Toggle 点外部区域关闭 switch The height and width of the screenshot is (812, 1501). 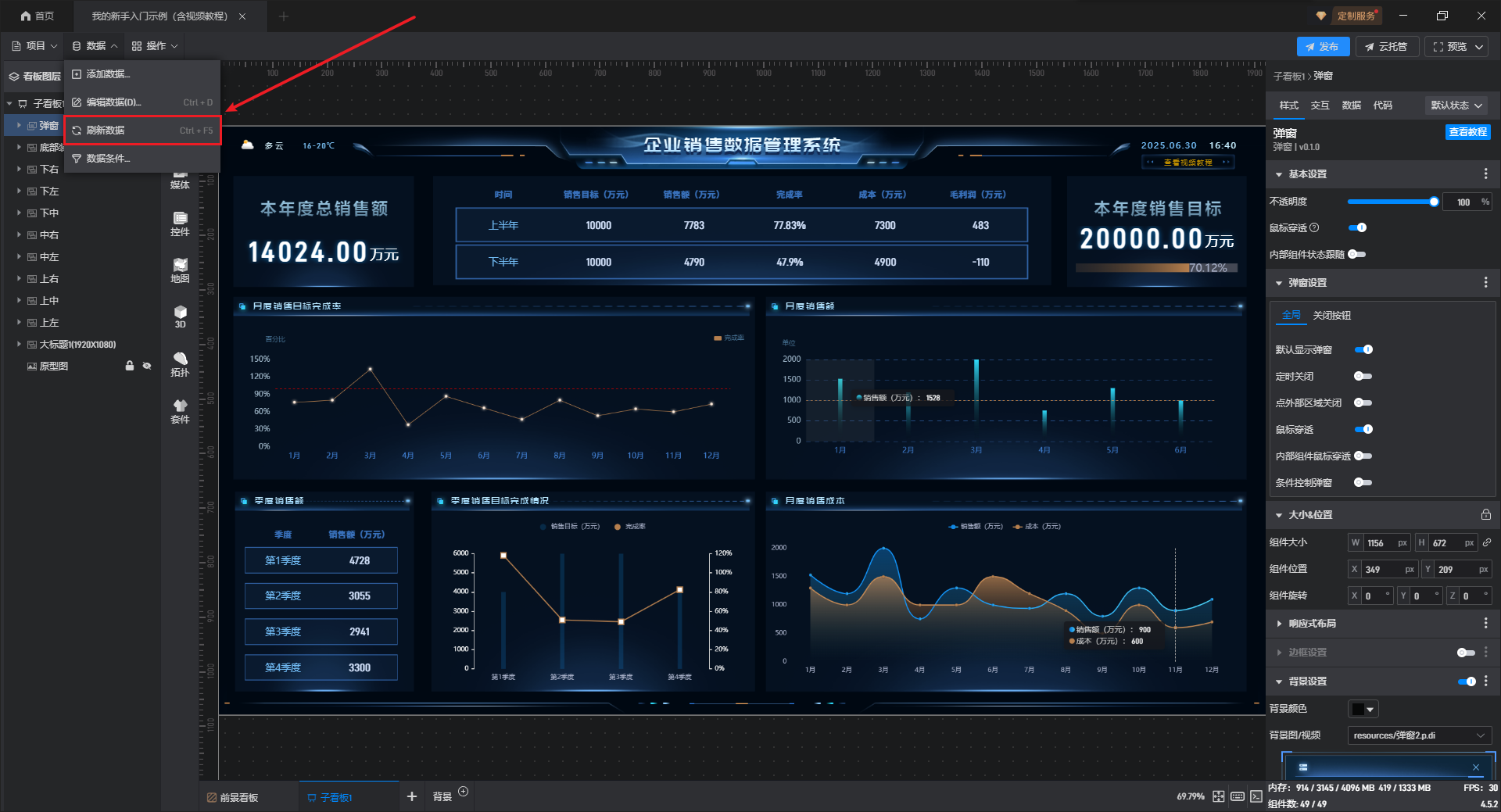pyautogui.click(x=1364, y=402)
